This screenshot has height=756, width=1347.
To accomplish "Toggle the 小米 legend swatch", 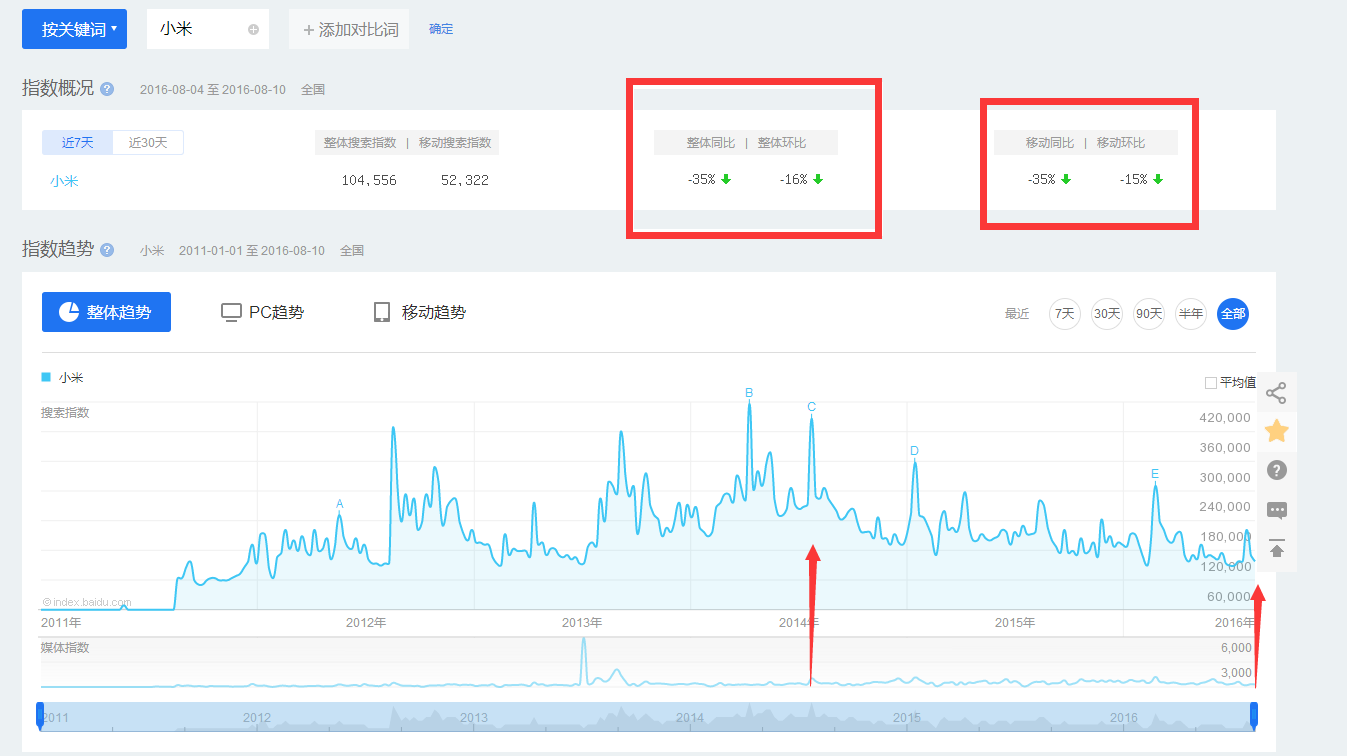I will click(46, 377).
